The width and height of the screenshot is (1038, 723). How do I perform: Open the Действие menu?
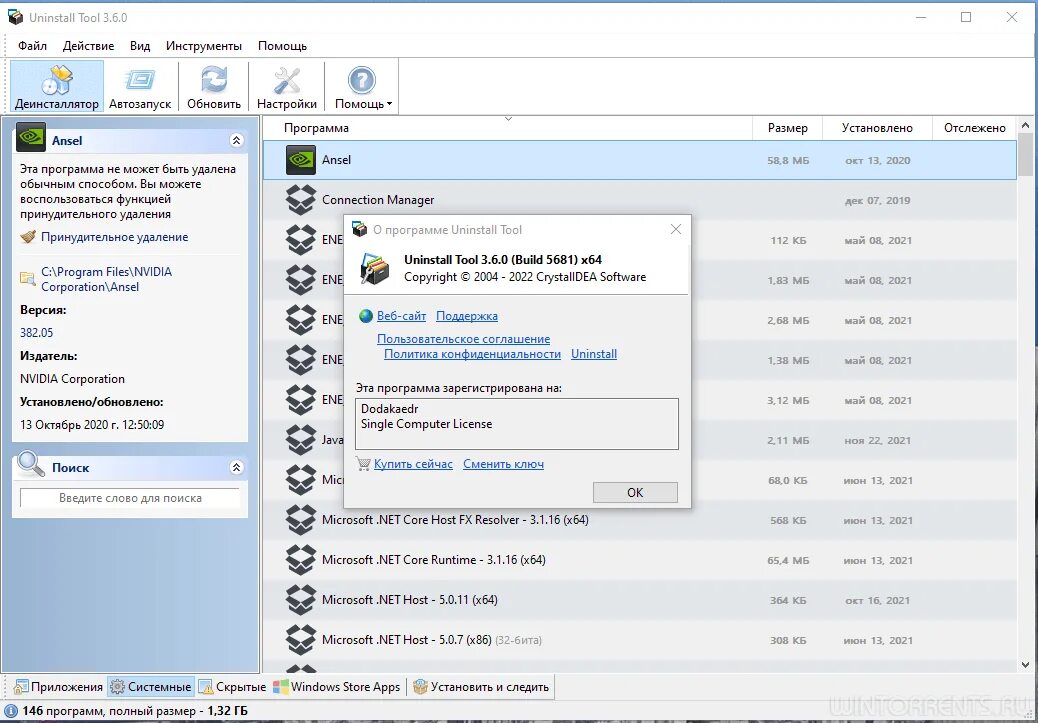tap(88, 46)
